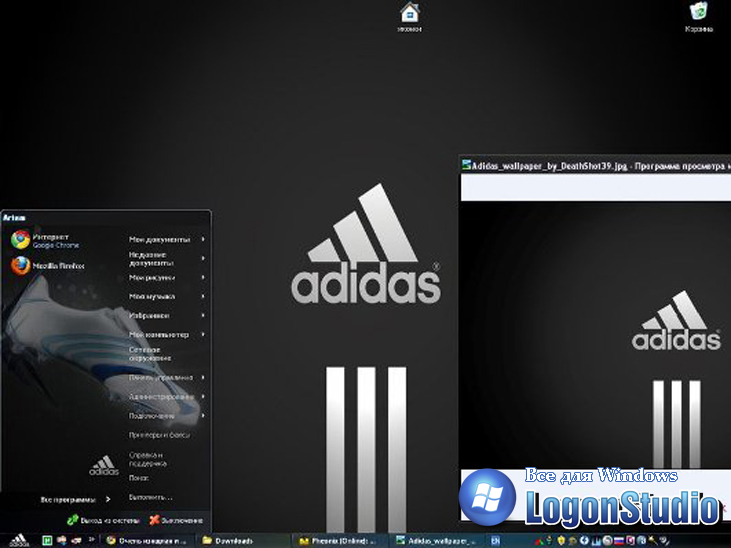
Task: Open the home icon on the desktop
Action: tap(409, 17)
